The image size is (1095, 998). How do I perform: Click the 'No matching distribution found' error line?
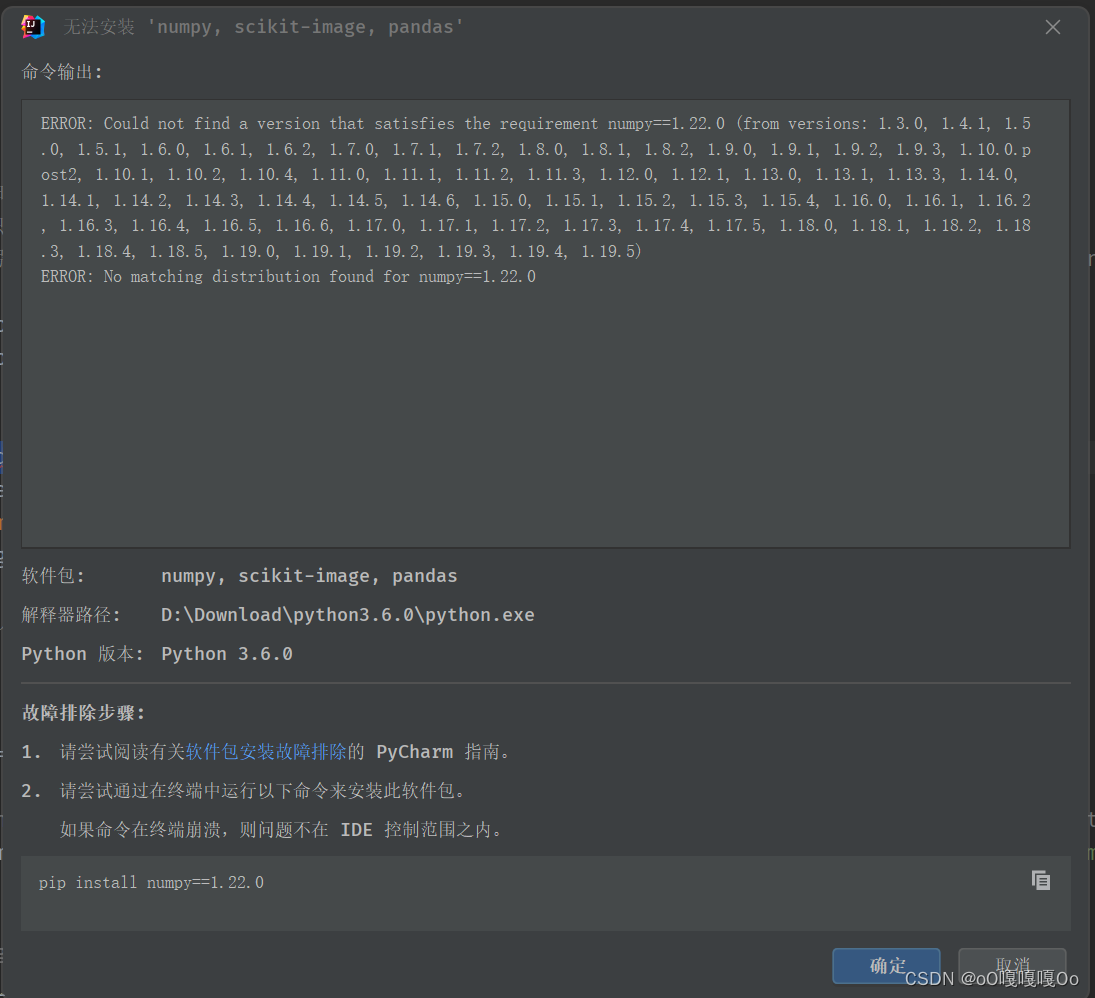[288, 277]
